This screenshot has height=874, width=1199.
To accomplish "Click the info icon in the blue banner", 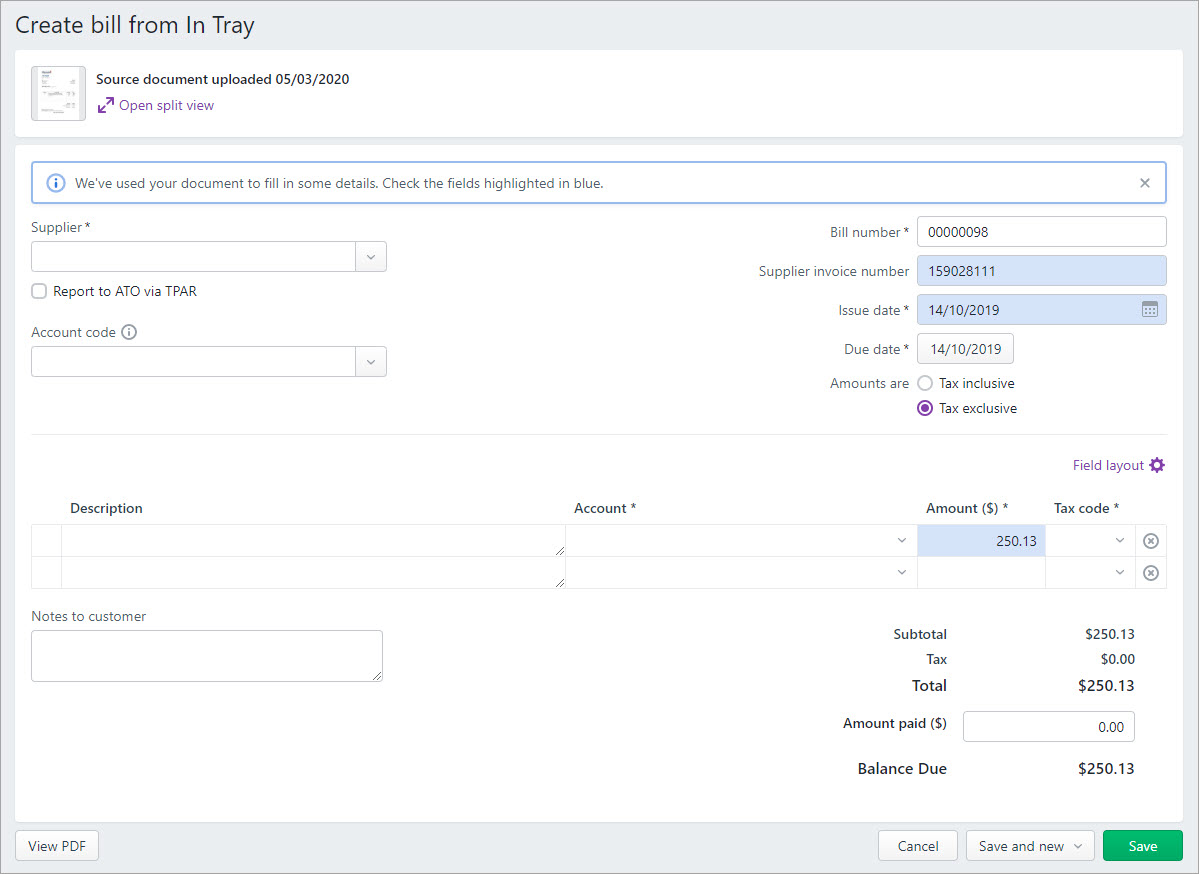I will coord(55,182).
